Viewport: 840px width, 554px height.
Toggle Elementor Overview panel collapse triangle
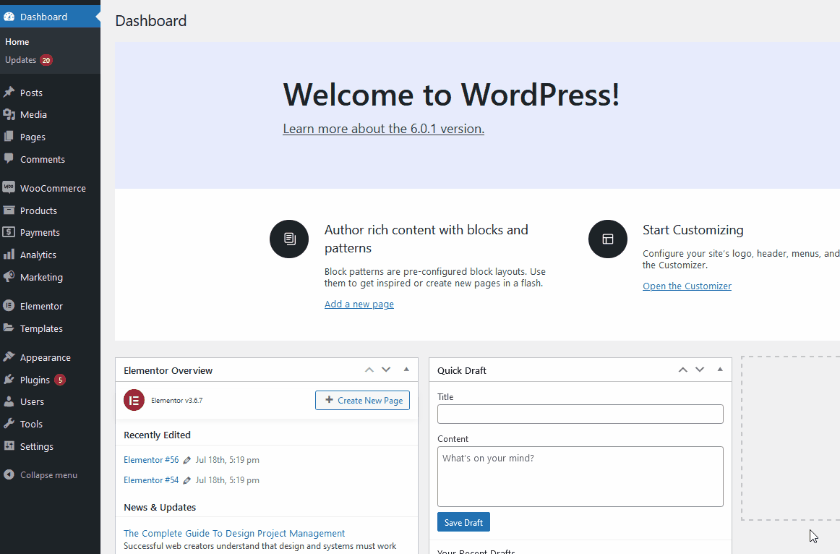tap(406, 370)
